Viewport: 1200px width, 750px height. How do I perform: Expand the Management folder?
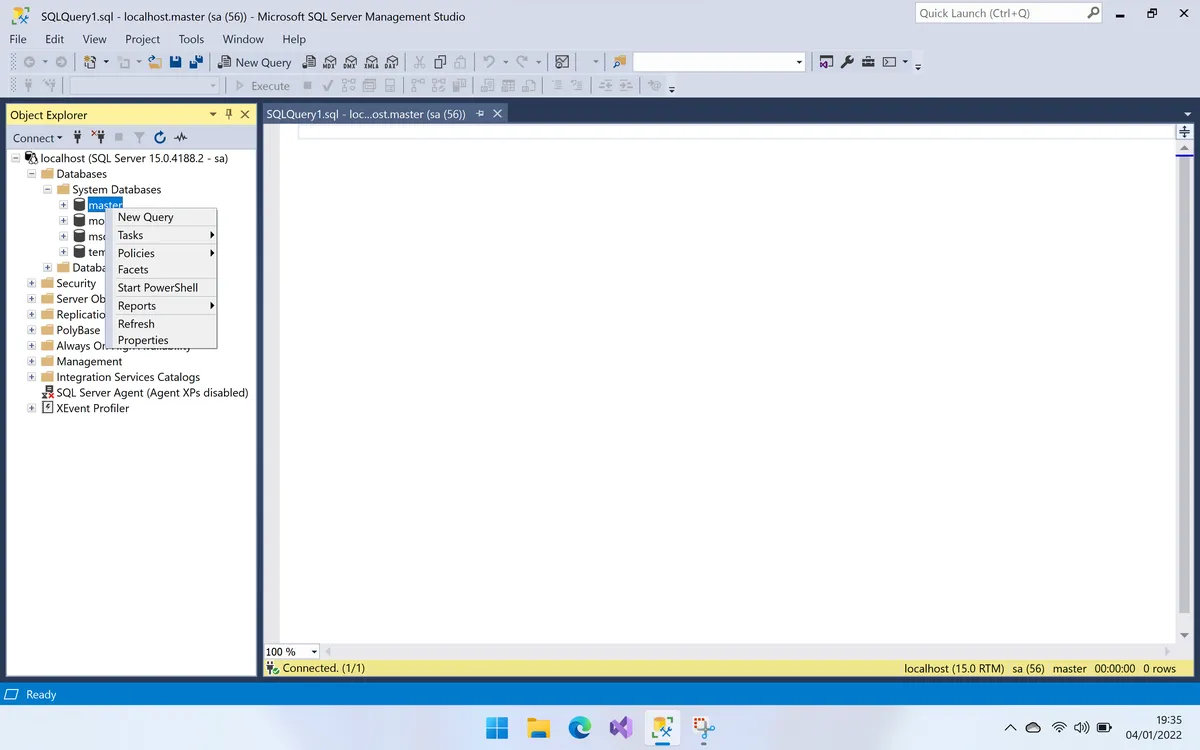tap(32, 361)
